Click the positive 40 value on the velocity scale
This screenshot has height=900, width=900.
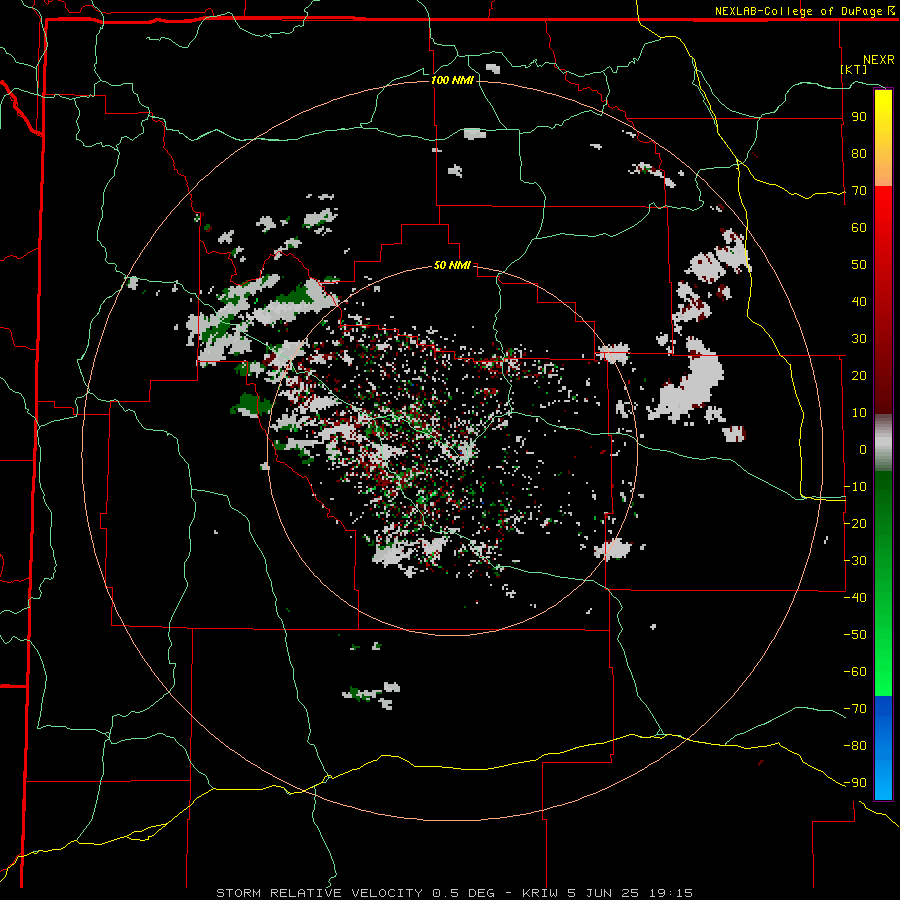[x=859, y=301]
